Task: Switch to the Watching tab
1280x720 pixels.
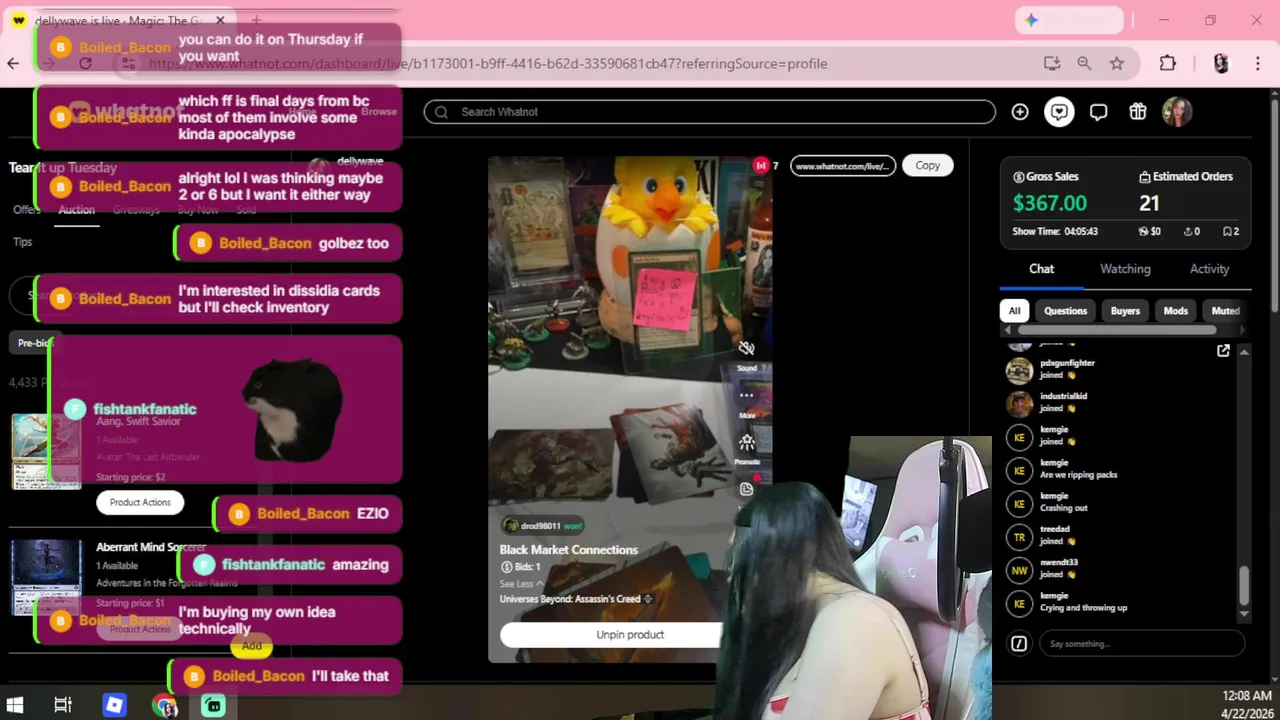Action: (1125, 269)
